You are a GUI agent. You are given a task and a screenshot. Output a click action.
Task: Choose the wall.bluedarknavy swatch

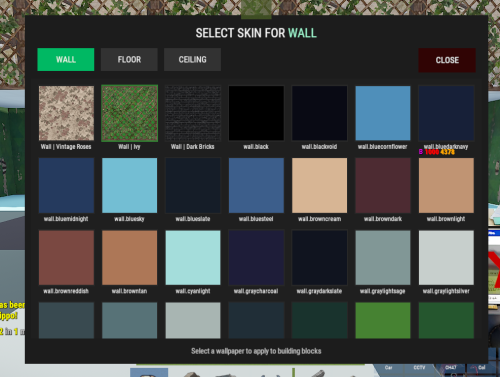[446, 113]
